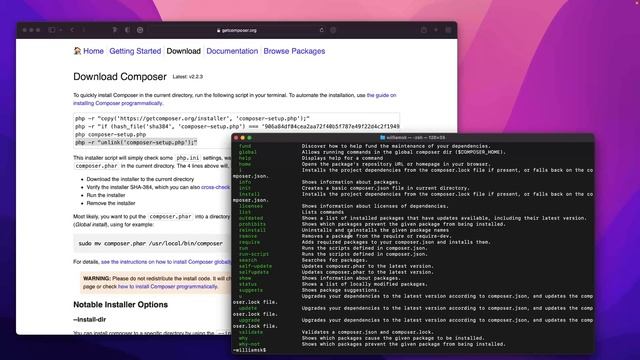Click 'suggests' command in Terminal output

(x=251, y=290)
